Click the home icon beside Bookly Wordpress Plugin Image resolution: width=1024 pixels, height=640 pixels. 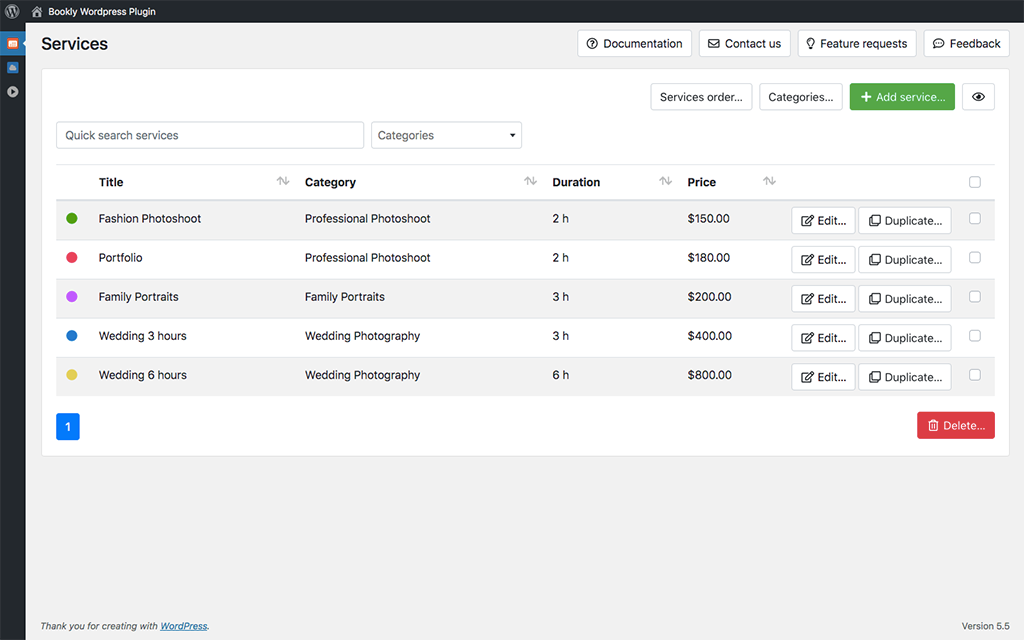point(37,12)
